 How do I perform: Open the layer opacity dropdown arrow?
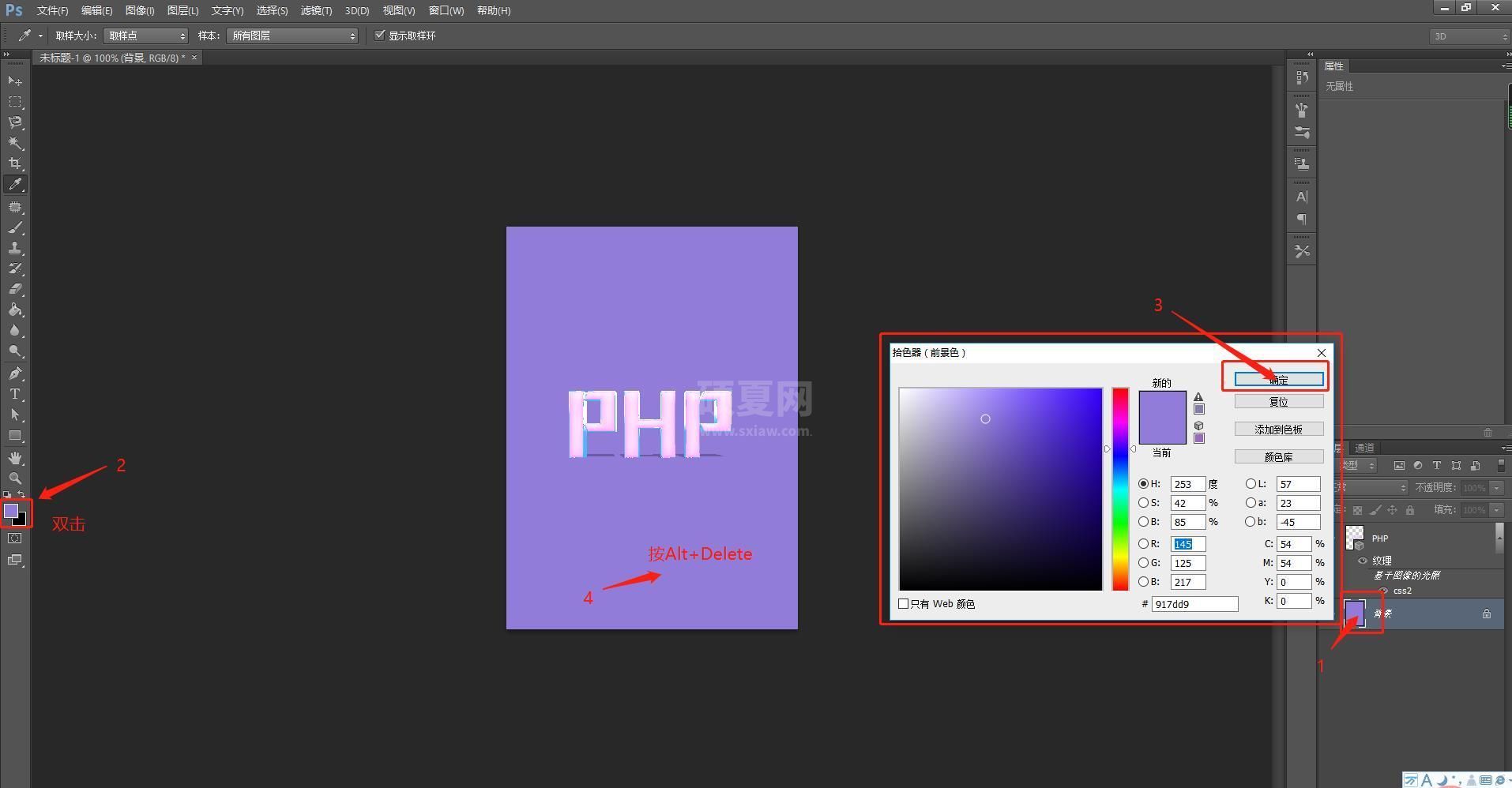[x=1497, y=488]
